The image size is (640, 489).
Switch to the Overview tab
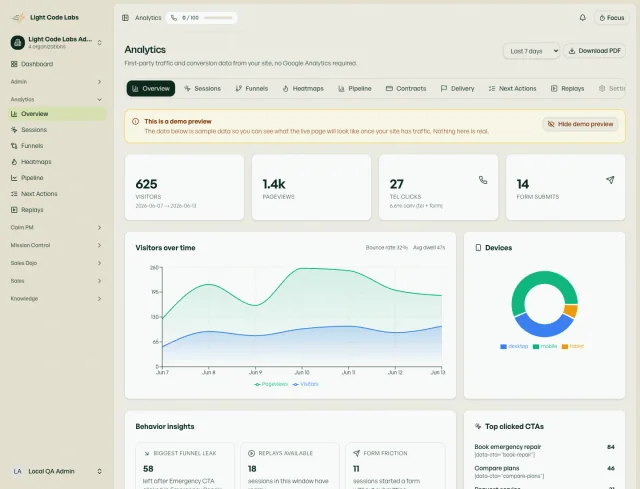coord(151,89)
